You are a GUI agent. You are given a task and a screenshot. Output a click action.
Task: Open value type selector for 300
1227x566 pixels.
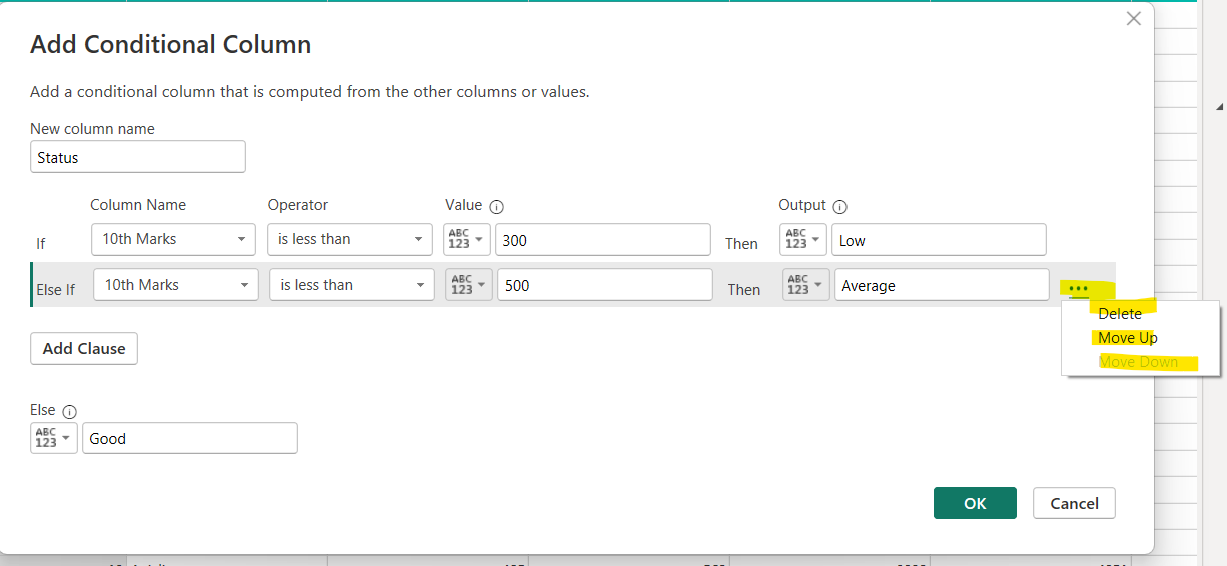coord(468,240)
